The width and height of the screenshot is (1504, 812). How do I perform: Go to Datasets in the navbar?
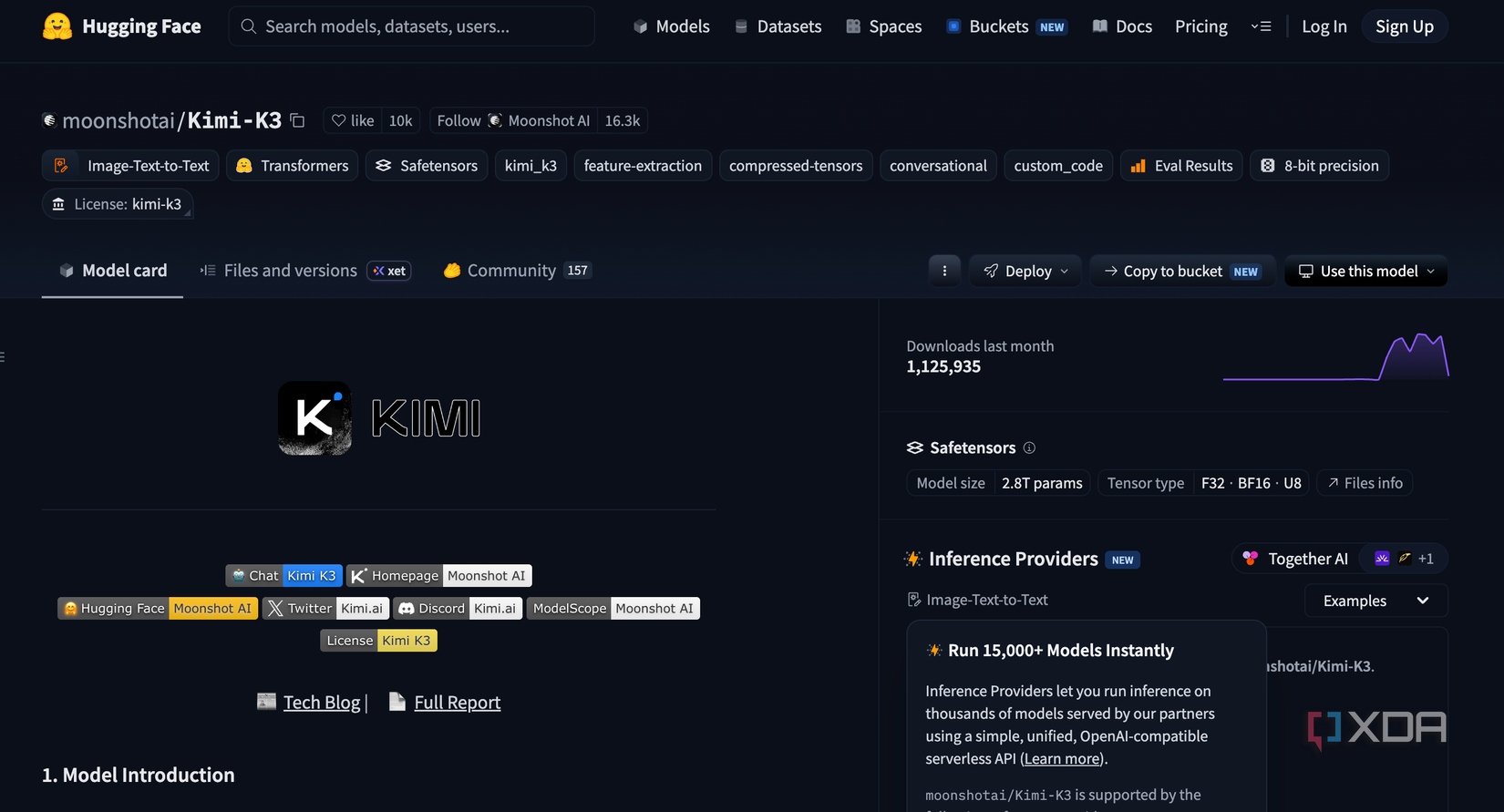coord(778,26)
